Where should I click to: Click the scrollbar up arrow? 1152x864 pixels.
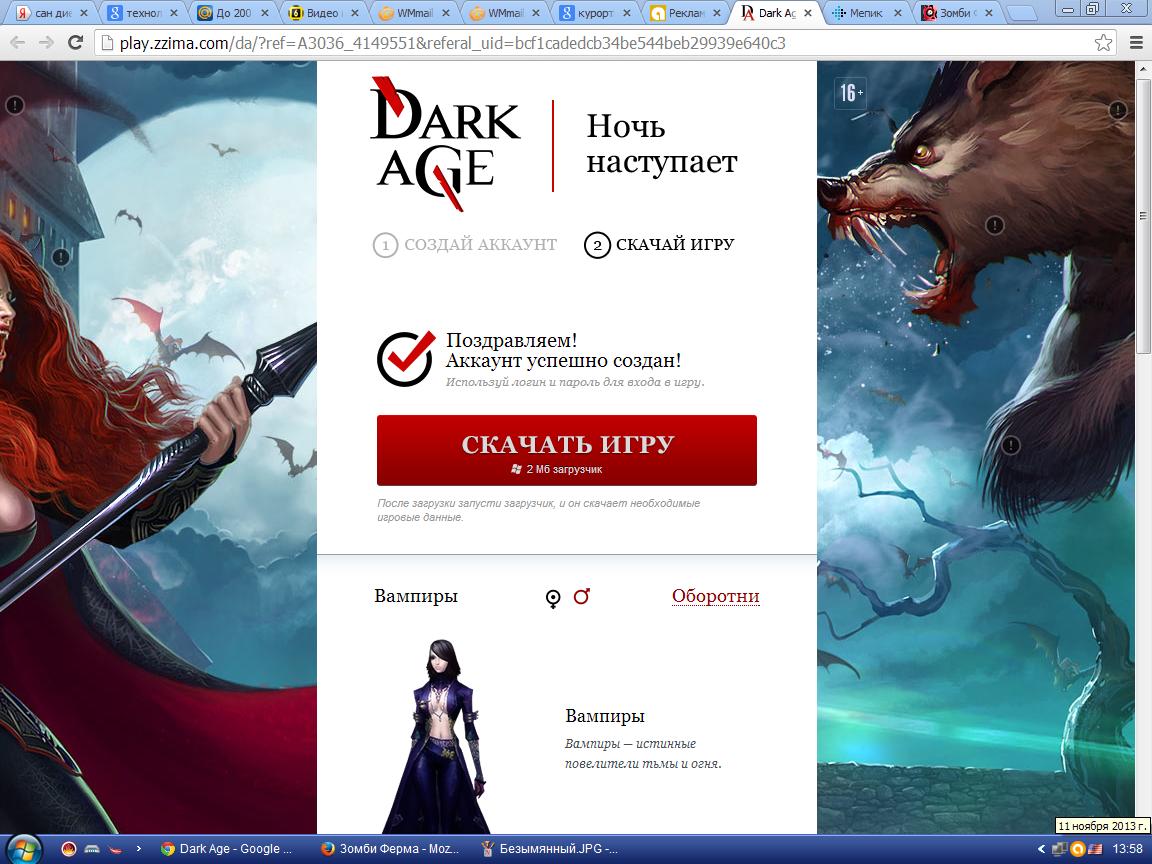point(1142,68)
